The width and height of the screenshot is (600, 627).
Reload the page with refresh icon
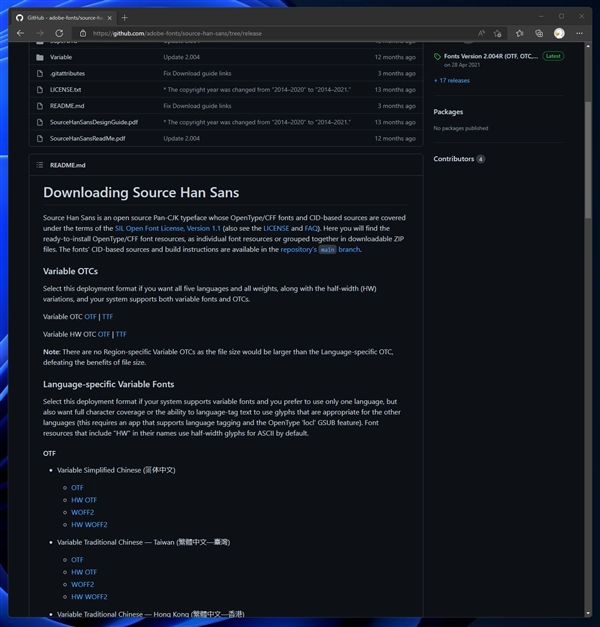click(59, 33)
